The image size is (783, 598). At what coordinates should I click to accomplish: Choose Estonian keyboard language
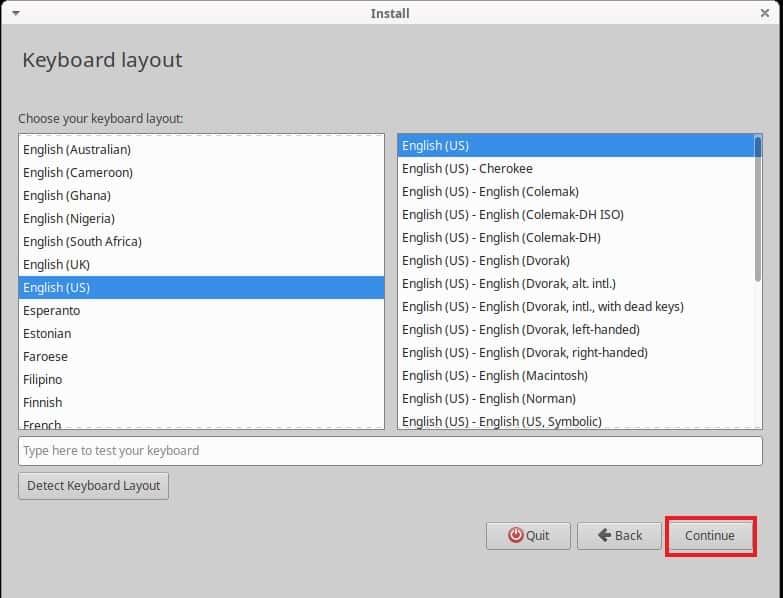[x=201, y=333]
